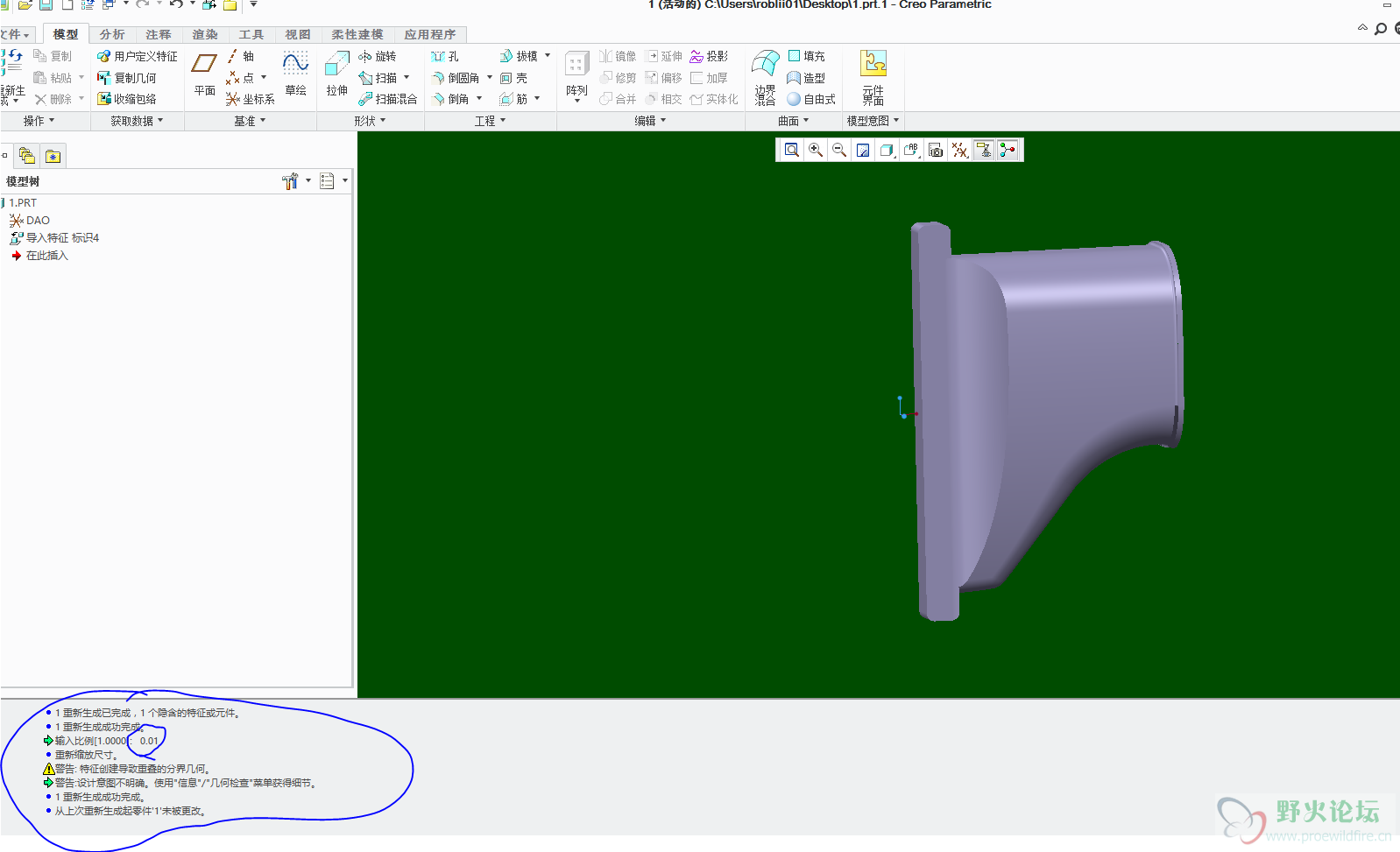Start the Extrude (拉伸) feature
Screen dimensions: 1400x852
(337, 74)
